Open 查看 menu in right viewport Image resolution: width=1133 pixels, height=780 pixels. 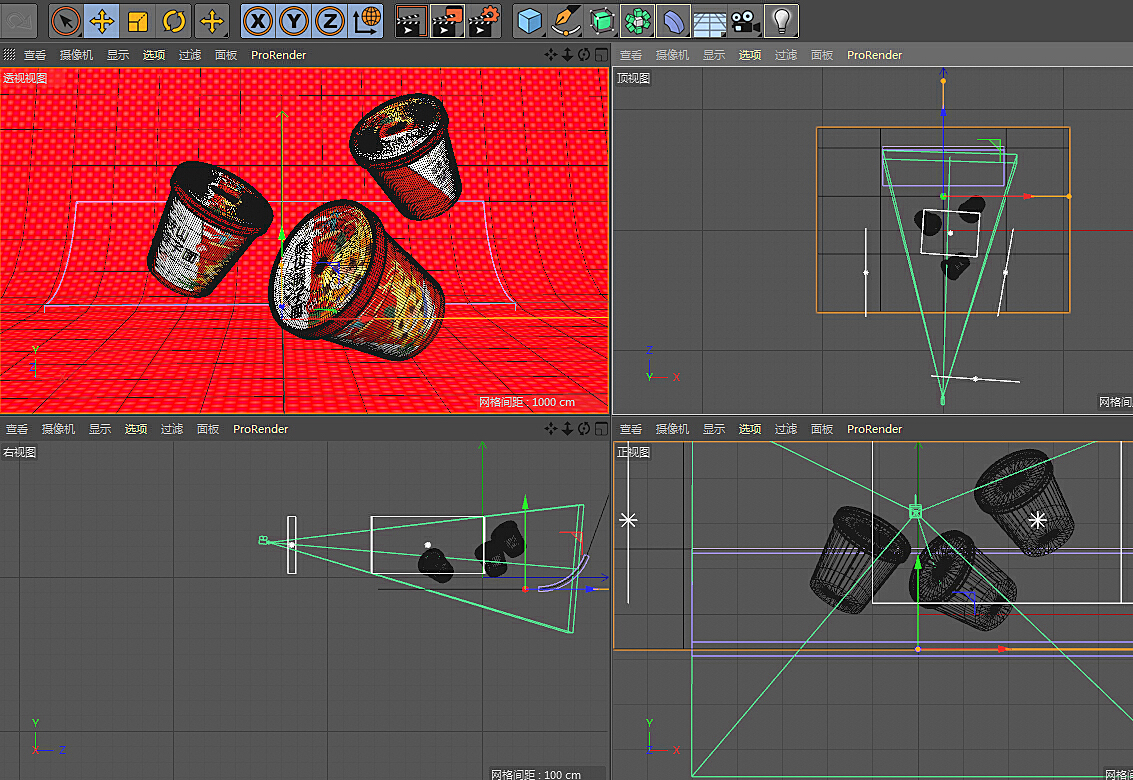(x=17, y=429)
